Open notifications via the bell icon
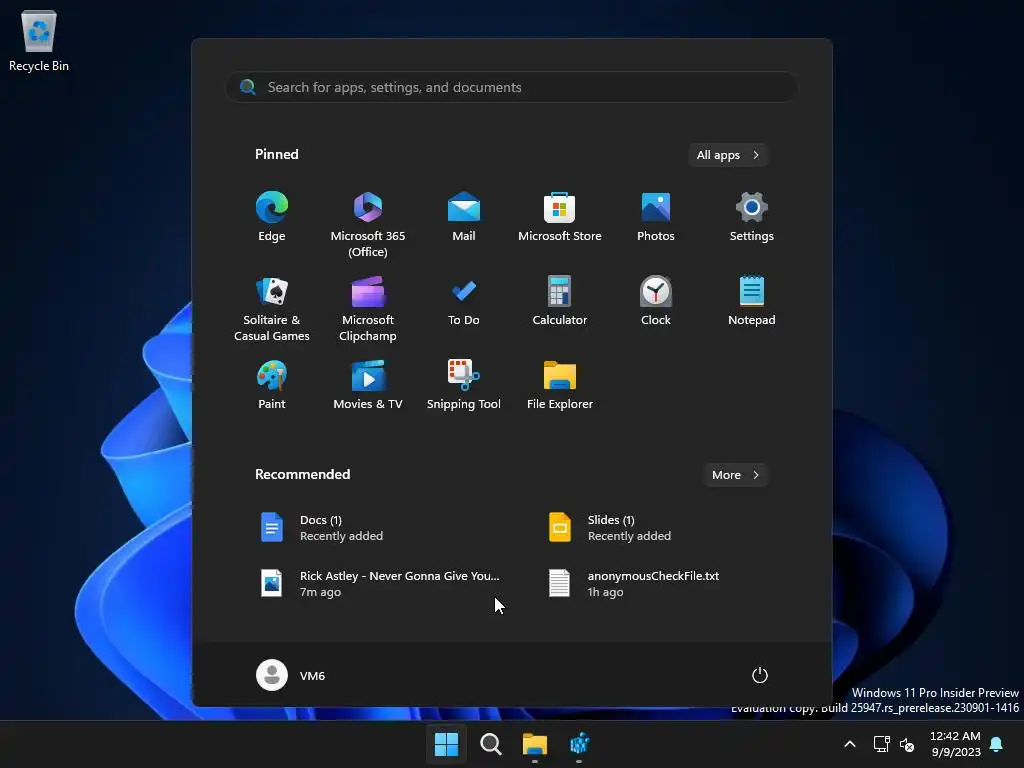This screenshot has height=768, width=1024. (997, 744)
